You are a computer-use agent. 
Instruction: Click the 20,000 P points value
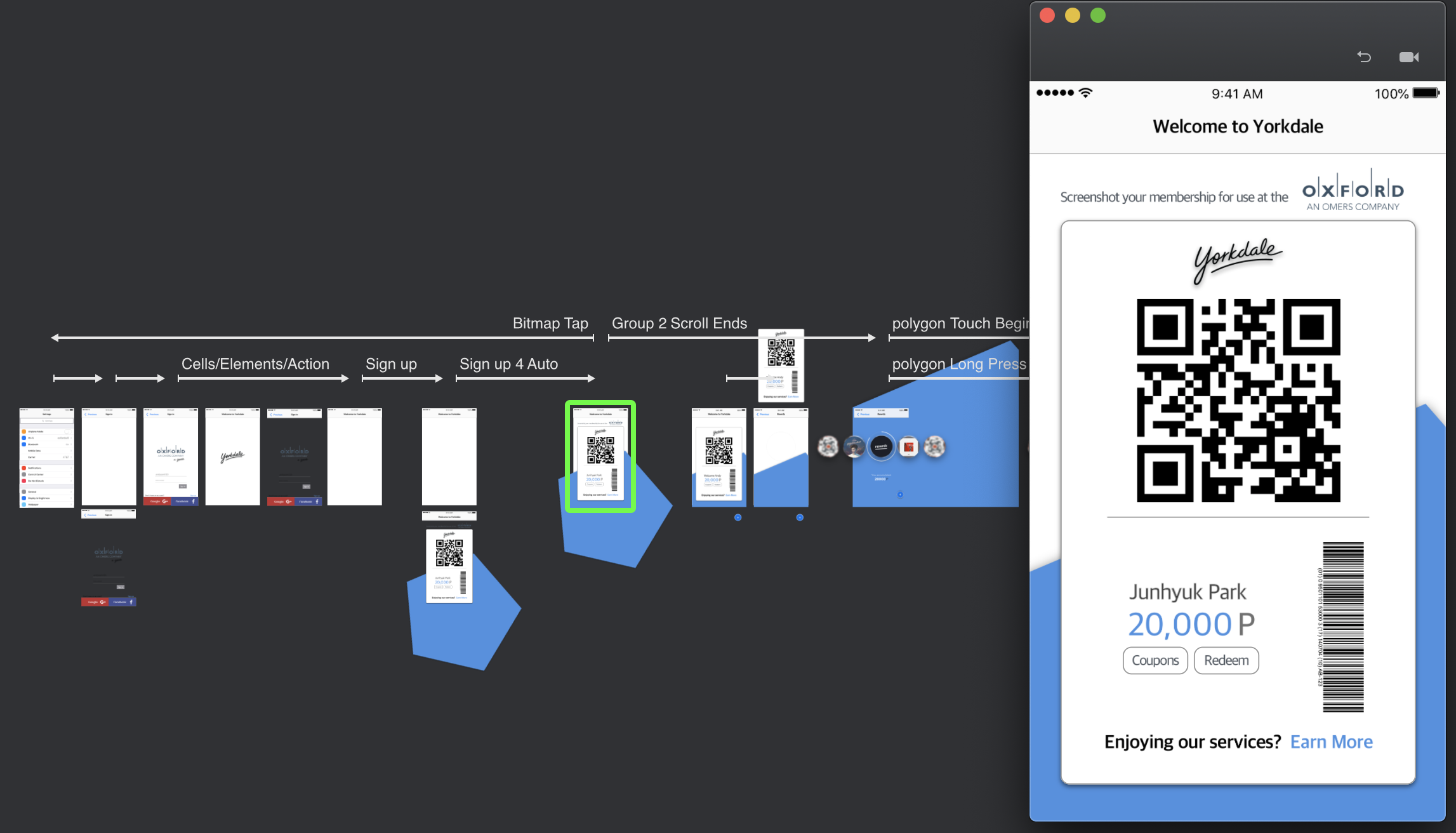[x=1191, y=624]
